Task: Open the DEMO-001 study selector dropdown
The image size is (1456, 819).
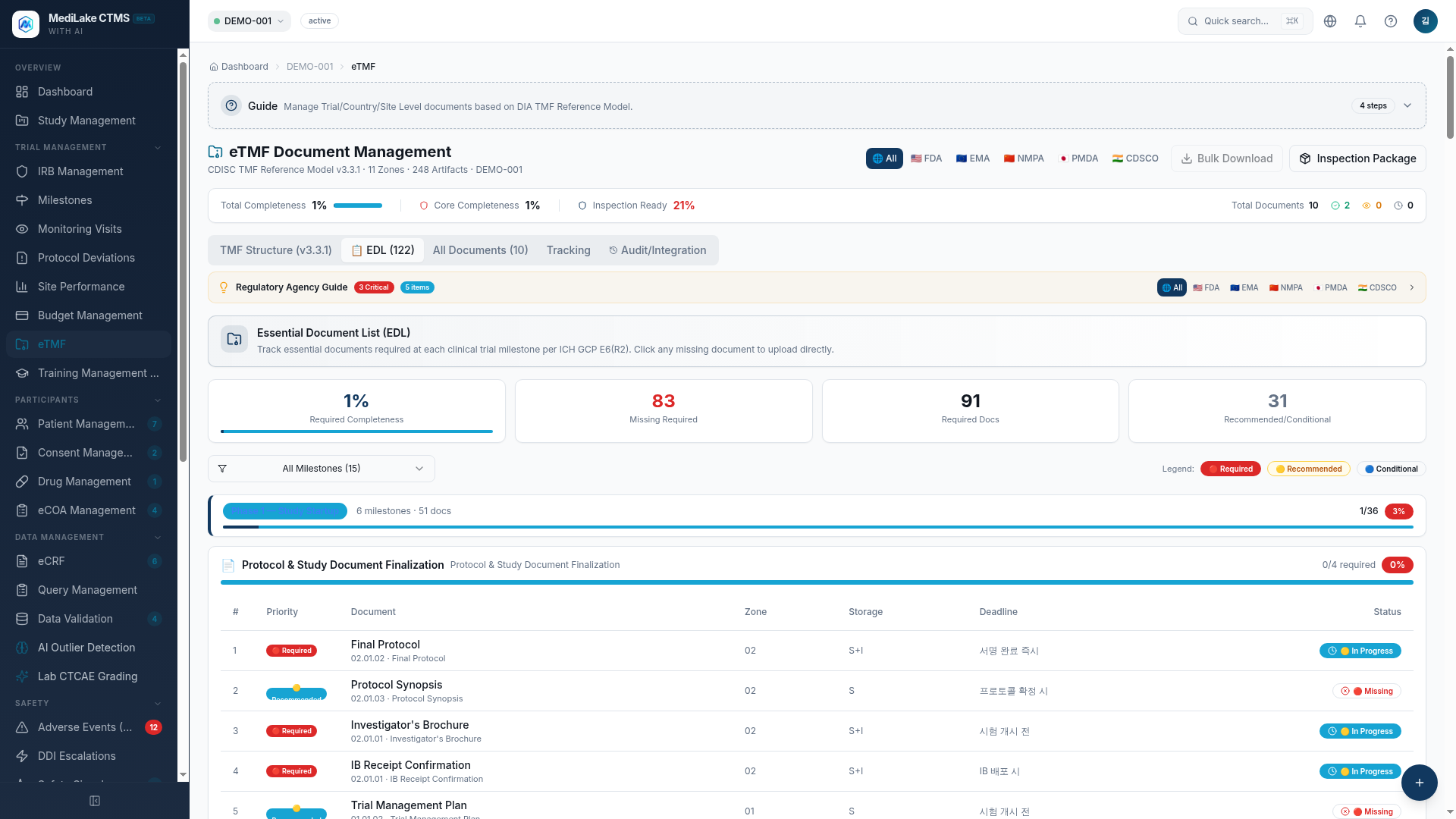Action: pos(249,21)
